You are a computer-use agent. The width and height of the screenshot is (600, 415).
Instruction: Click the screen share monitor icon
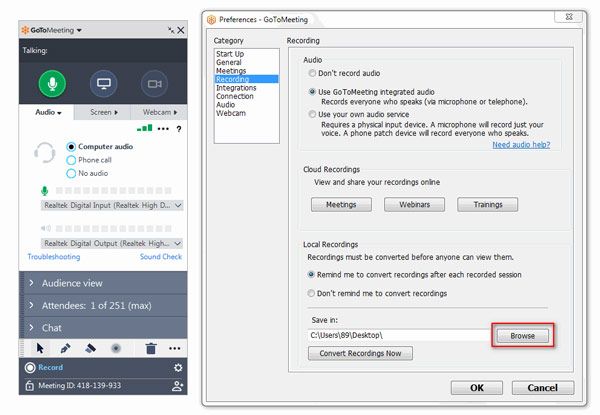(x=104, y=83)
